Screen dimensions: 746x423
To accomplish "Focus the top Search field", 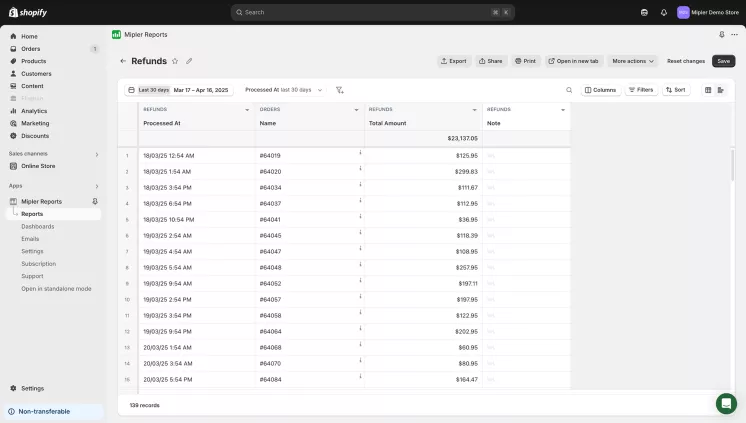I will pos(373,12).
